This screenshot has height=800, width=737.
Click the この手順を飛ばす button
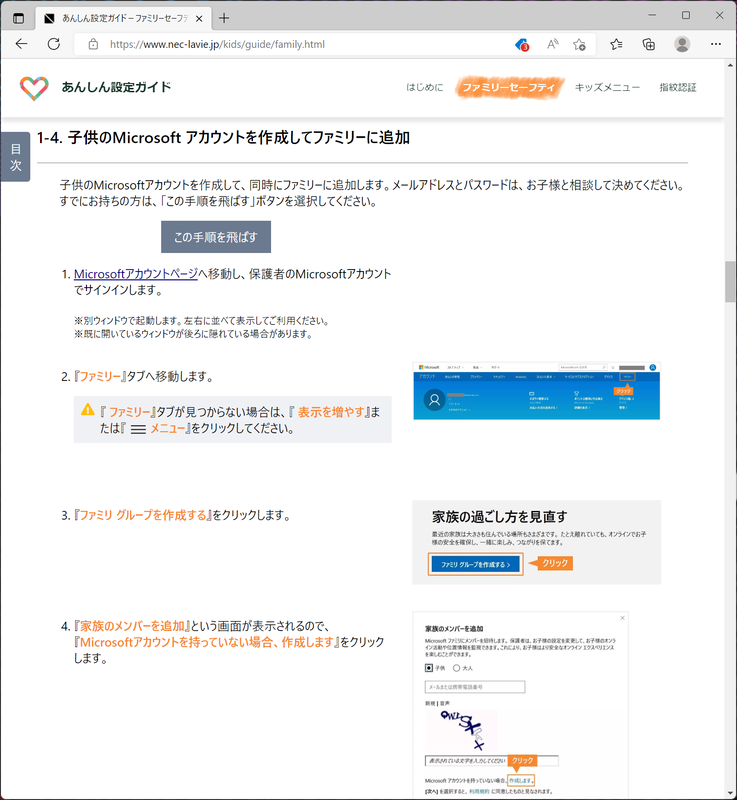click(216, 237)
